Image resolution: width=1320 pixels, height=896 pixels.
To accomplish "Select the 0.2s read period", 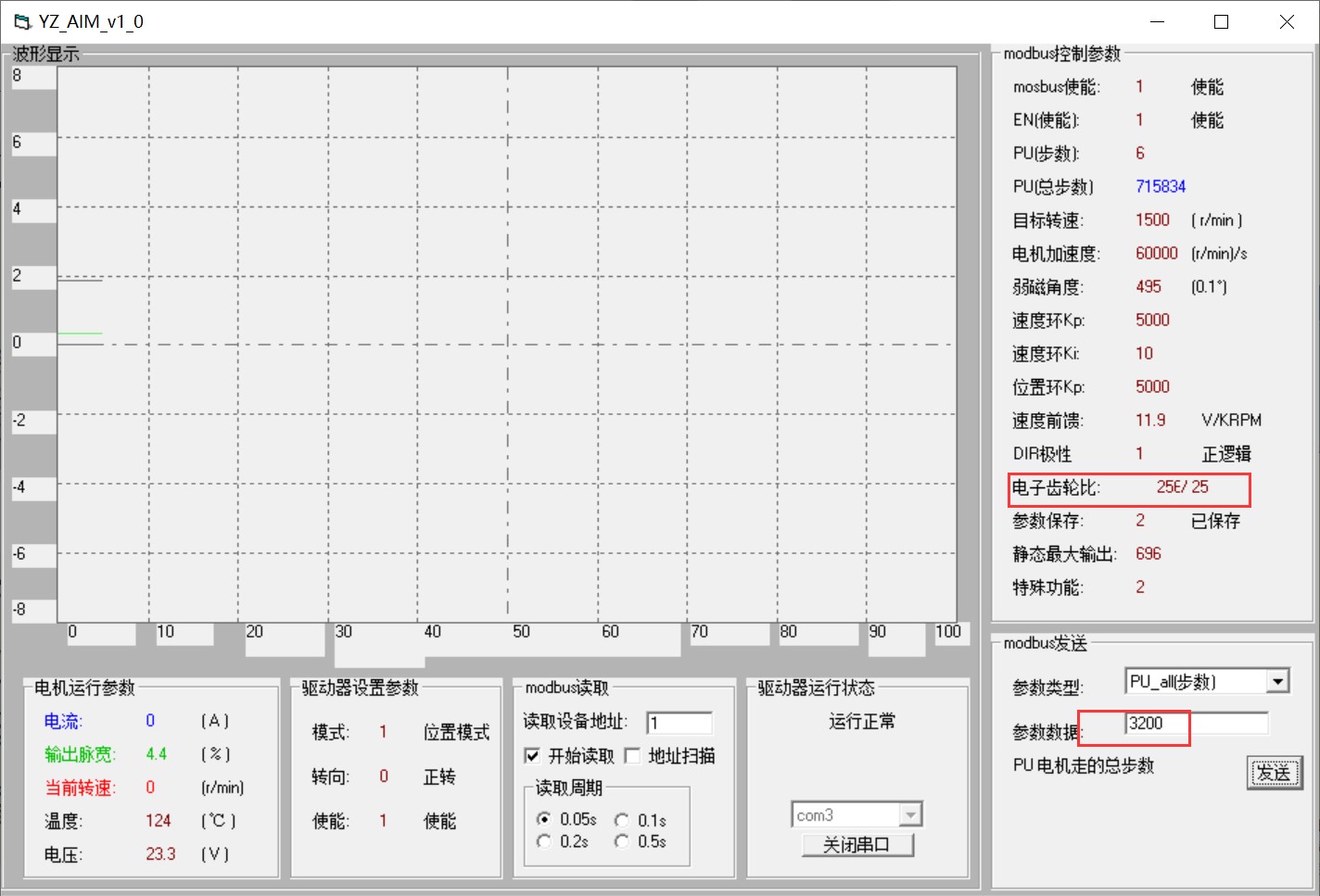I will coord(544,840).
